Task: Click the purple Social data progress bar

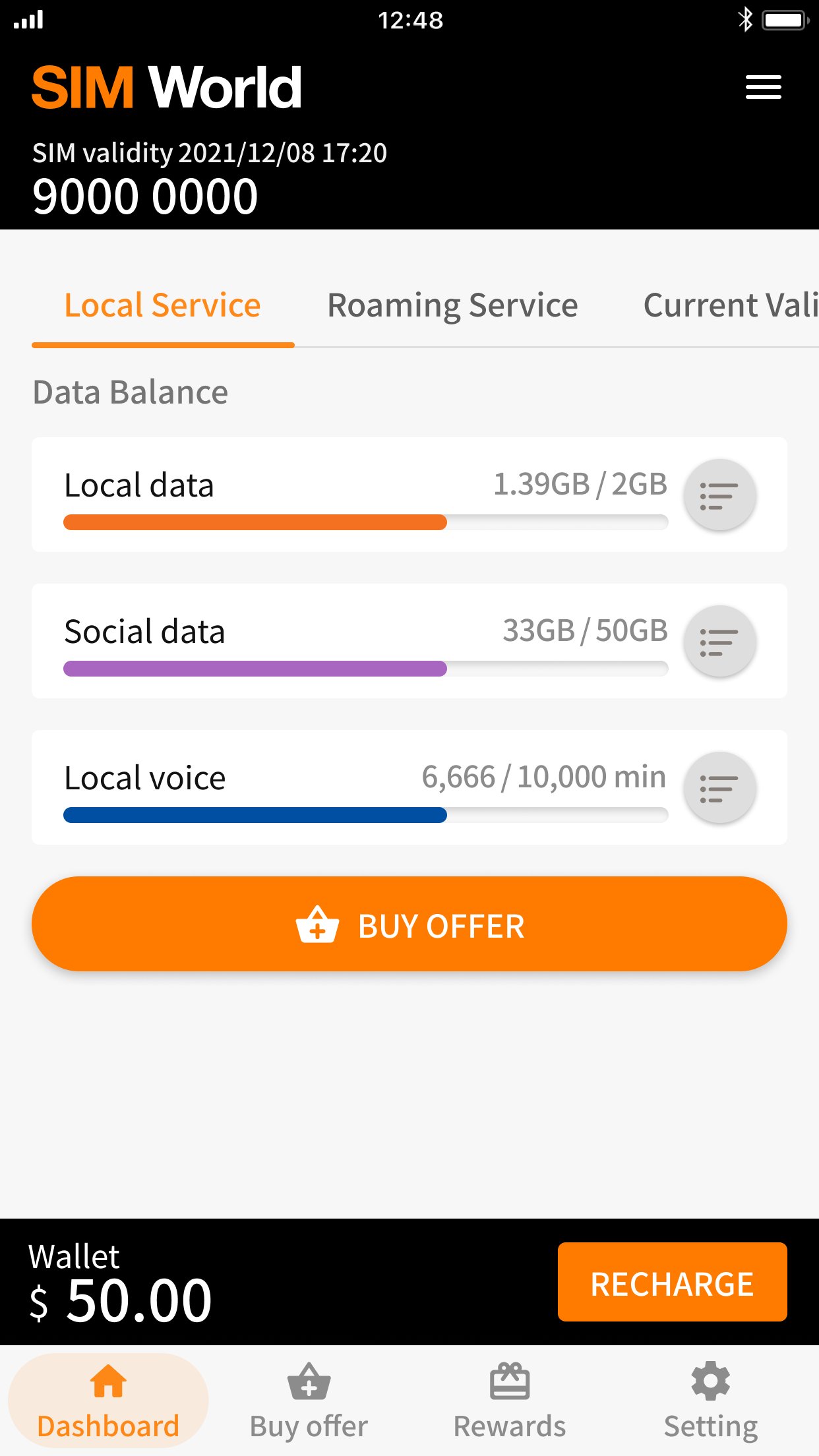Action: [255, 669]
